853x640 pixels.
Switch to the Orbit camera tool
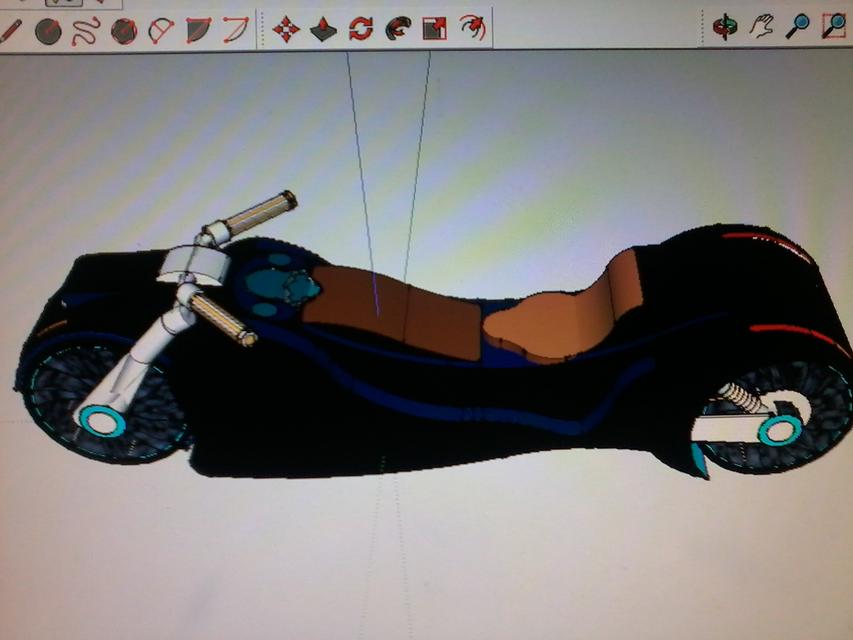(724, 26)
